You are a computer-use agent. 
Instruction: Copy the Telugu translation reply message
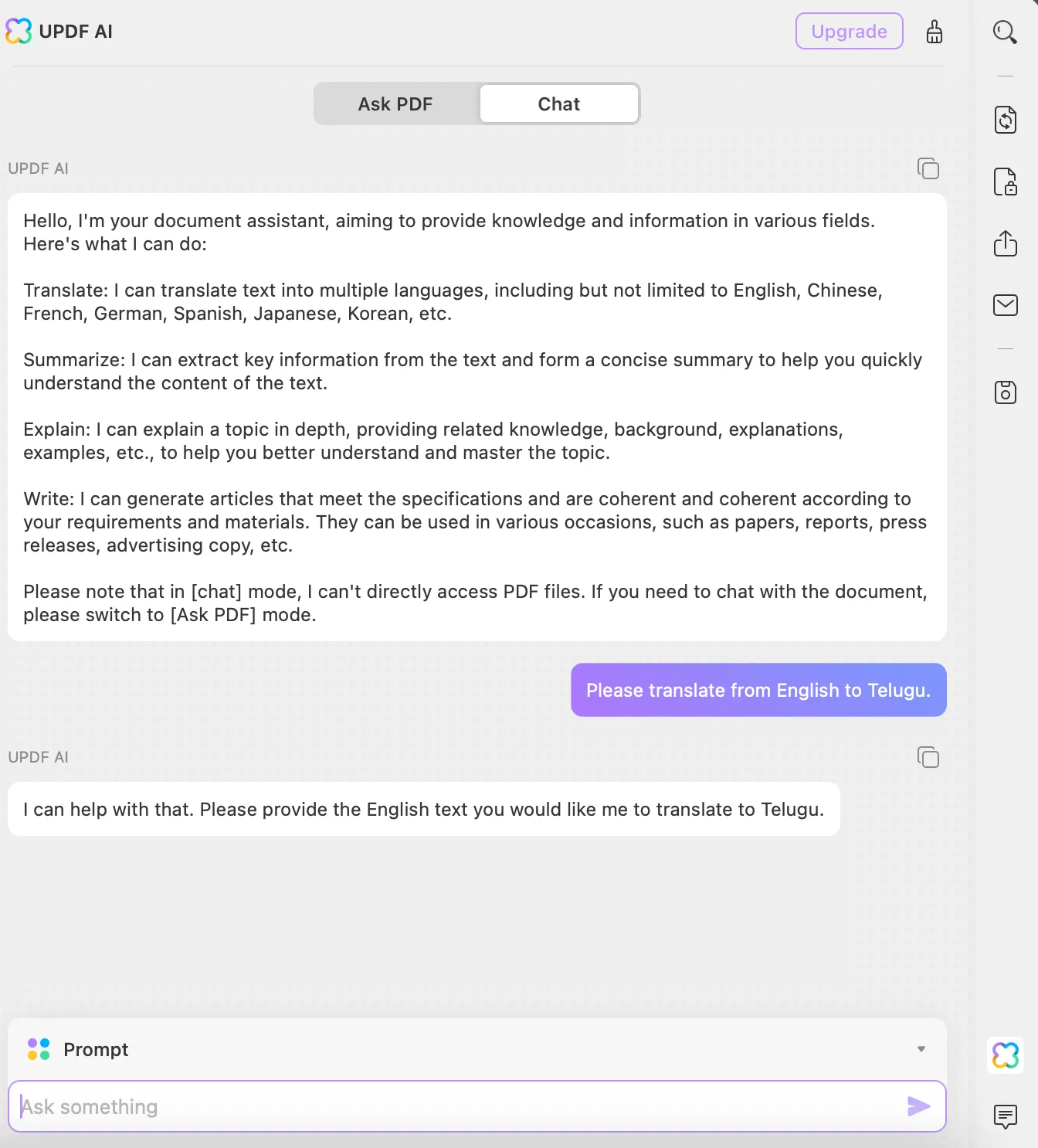pos(928,757)
